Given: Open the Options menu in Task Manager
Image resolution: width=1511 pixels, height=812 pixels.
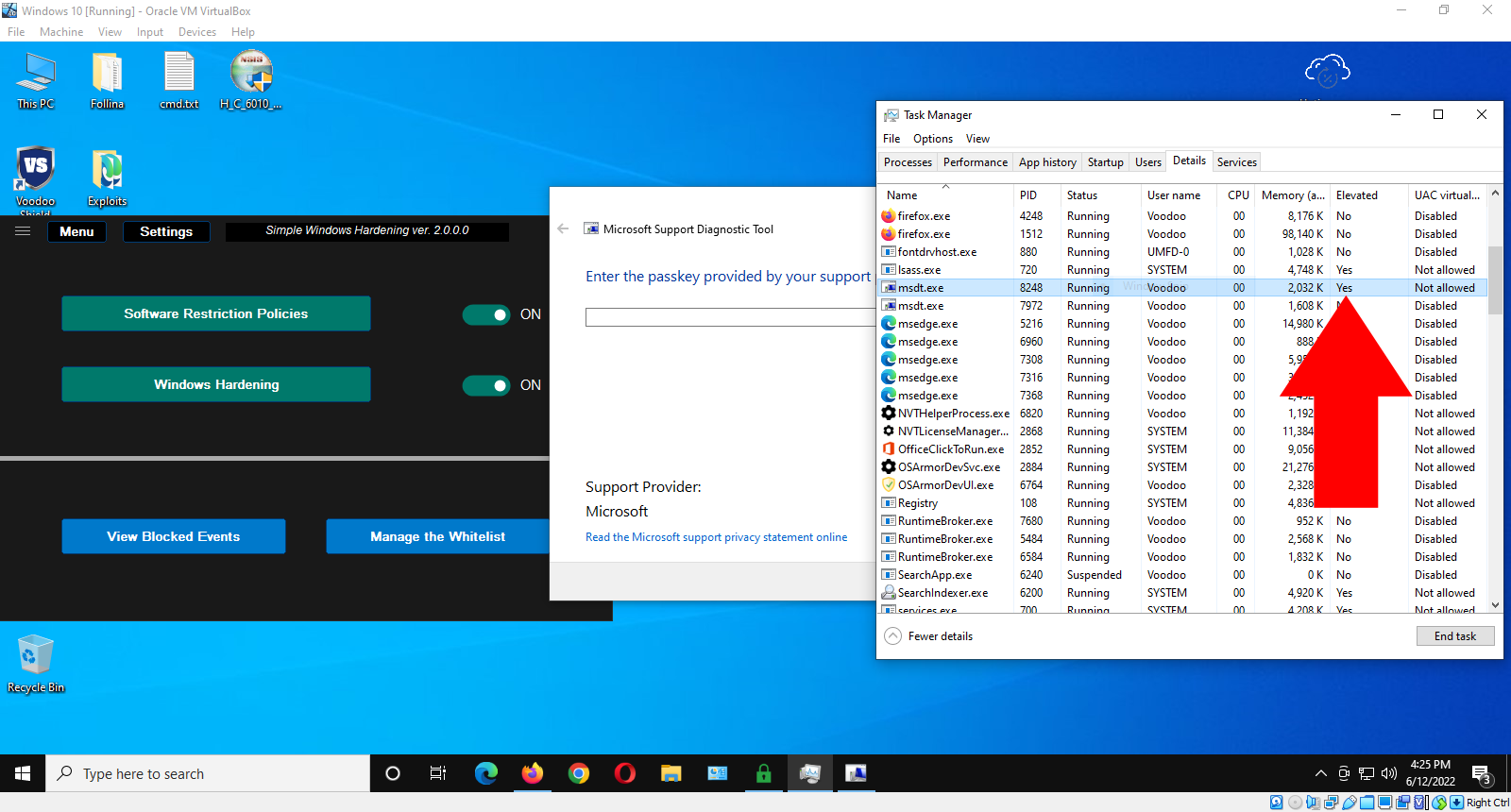Looking at the screenshot, I should coord(932,139).
